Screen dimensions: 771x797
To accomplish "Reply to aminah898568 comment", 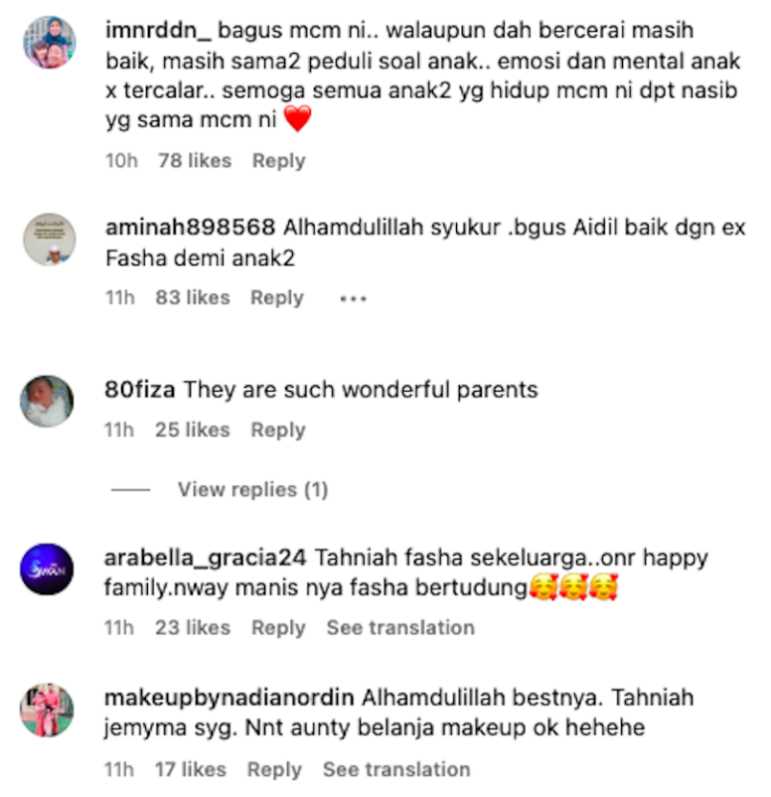I will (277, 298).
